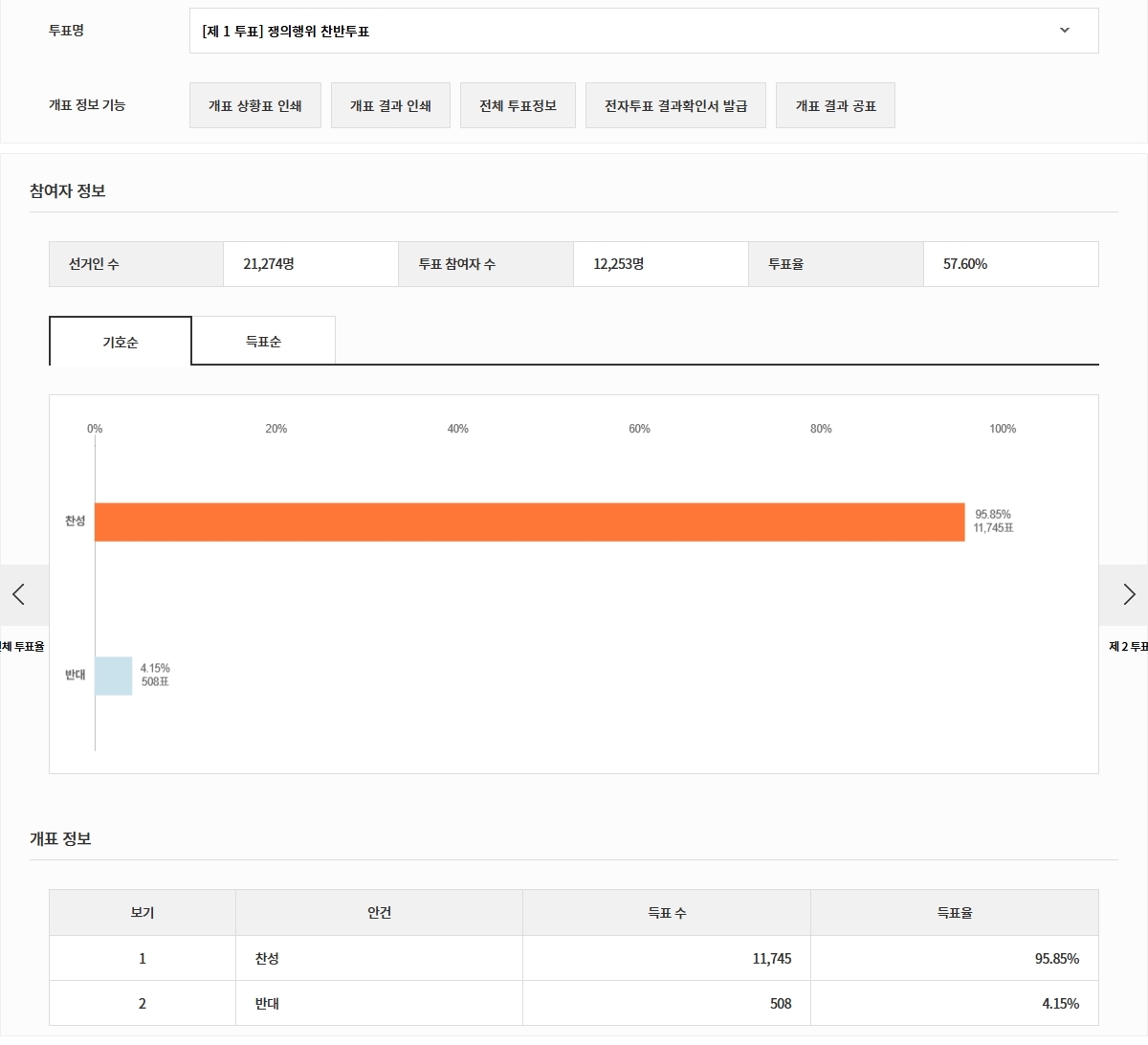Click the dropdown chevron arrow icon
The width and height of the screenshot is (1148, 1045).
1065,31
